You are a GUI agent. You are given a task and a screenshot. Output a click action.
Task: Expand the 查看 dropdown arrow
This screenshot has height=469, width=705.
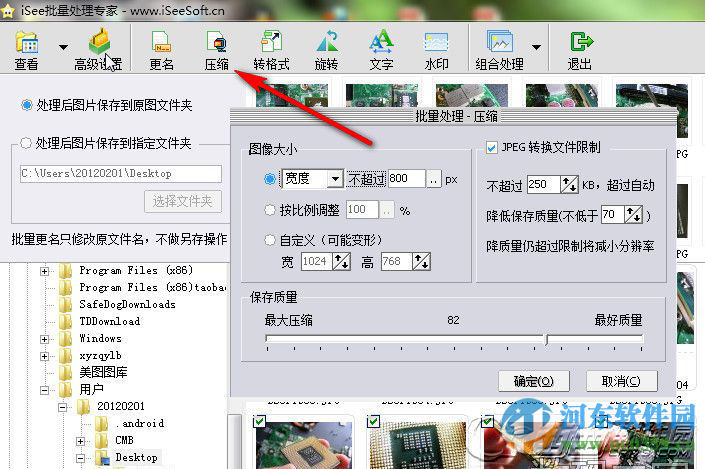(x=63, y=47)
